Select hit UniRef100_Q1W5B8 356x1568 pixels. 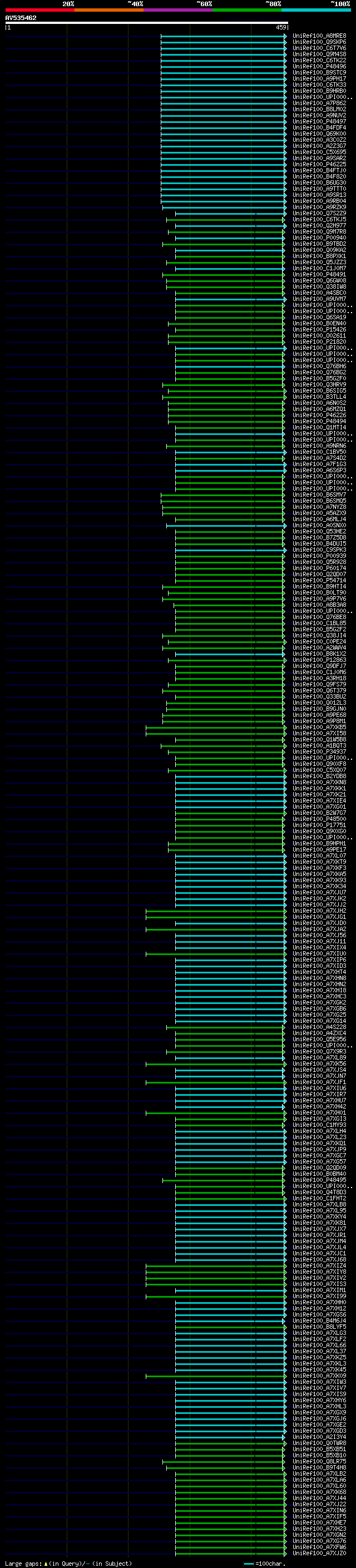[x=319, y=740]
